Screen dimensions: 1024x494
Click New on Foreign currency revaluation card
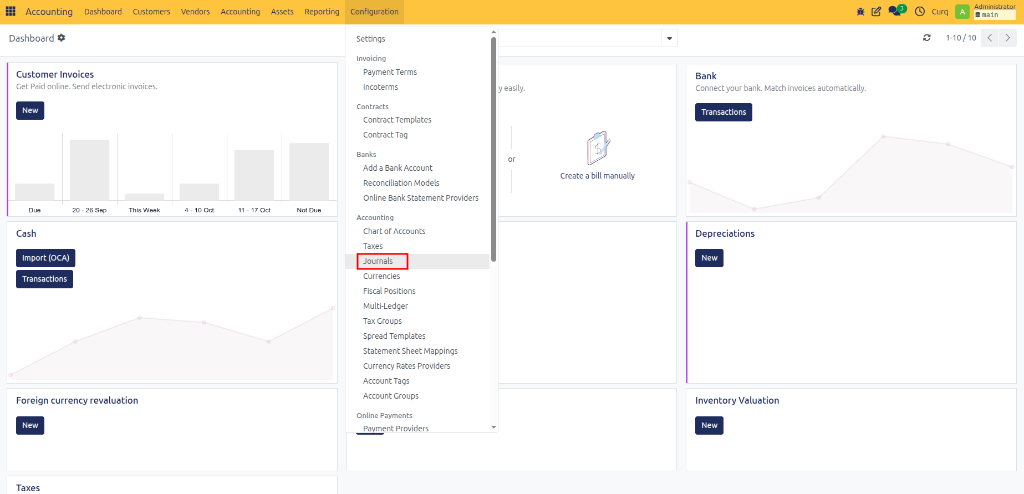click(30, 425)
